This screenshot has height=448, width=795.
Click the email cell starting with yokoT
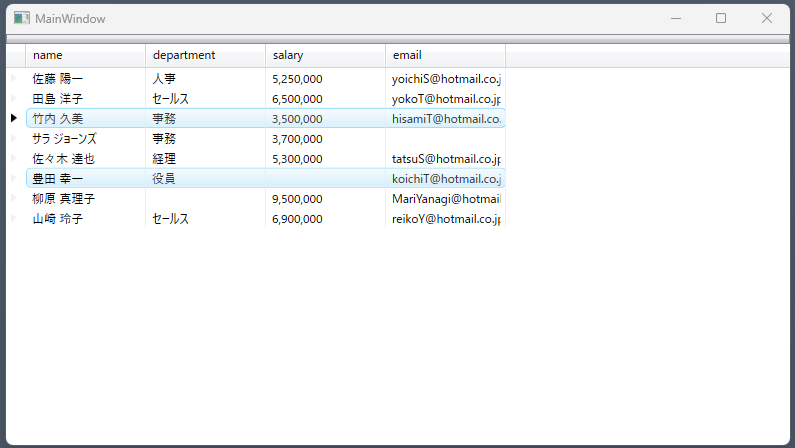(x=446, y=98)
